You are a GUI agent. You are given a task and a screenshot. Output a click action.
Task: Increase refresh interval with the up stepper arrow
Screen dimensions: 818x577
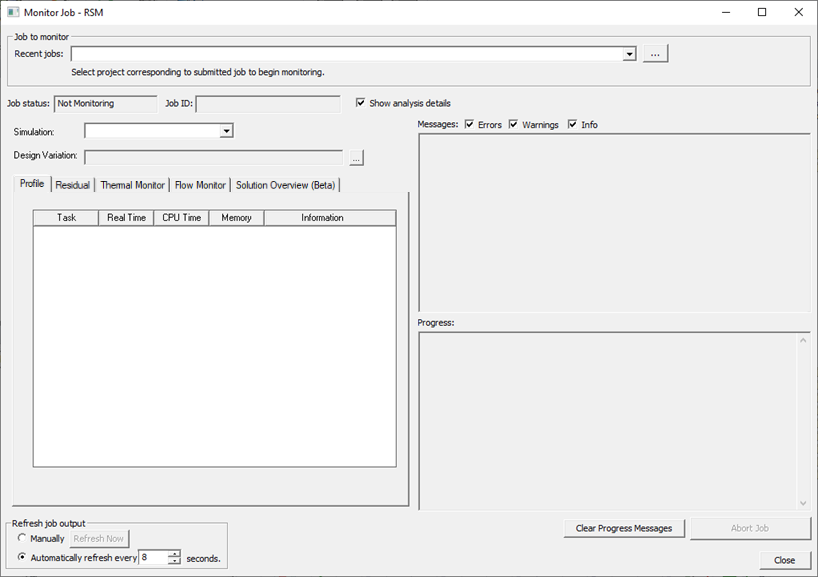click(x=172, y=554)
